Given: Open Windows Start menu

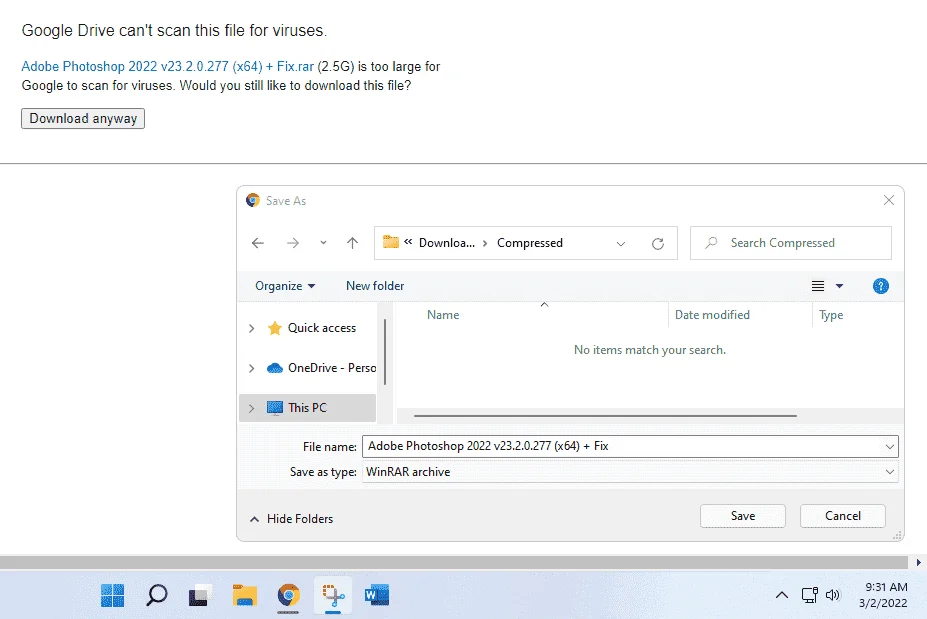Looking at the screenshot, I should [112, 595].
